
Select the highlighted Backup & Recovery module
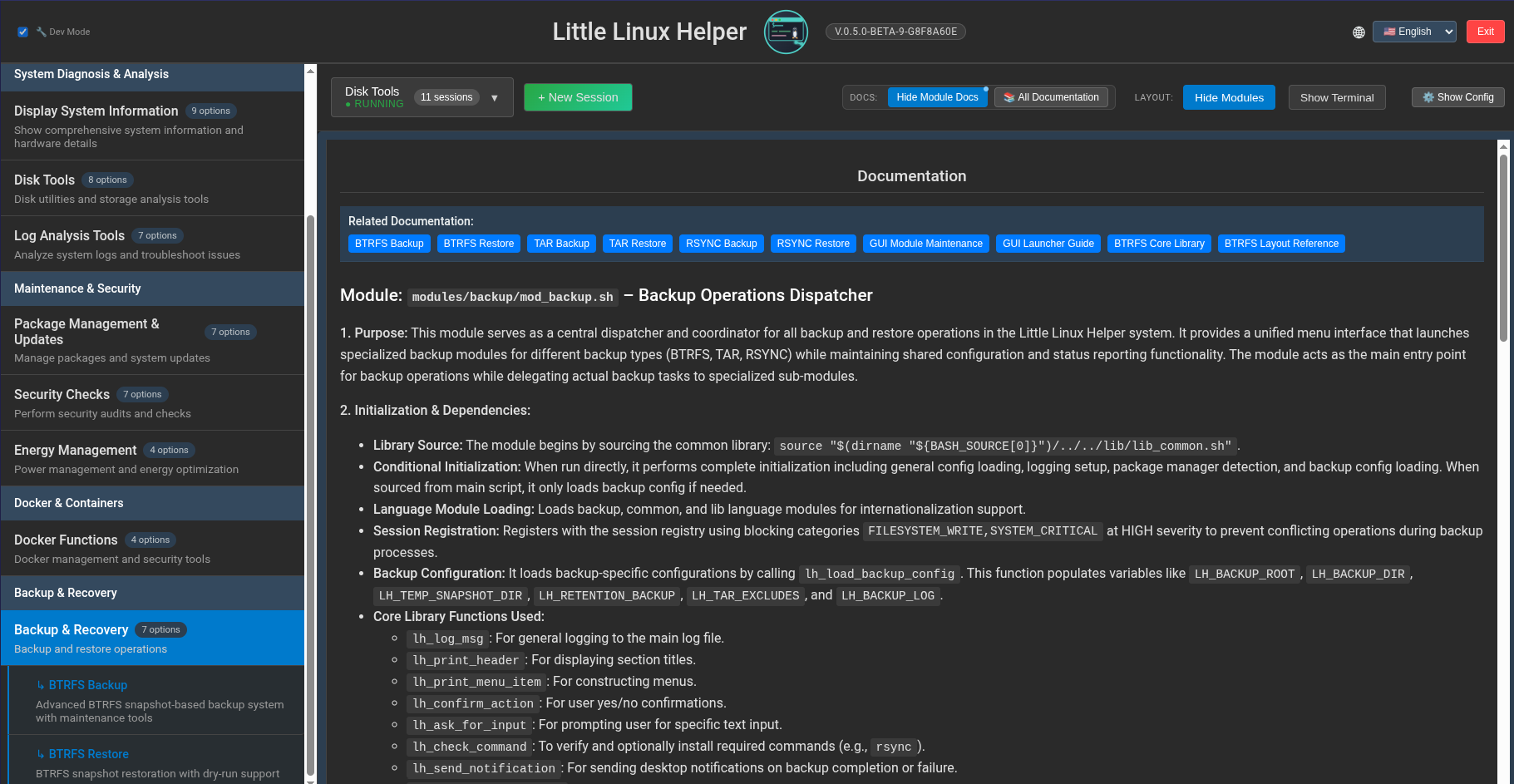[x=152, y=638]
